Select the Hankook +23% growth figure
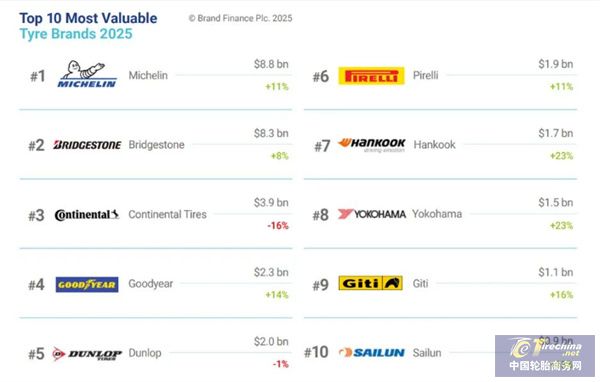The width and height of the screenshot is (600, 382). coord(561,156)
